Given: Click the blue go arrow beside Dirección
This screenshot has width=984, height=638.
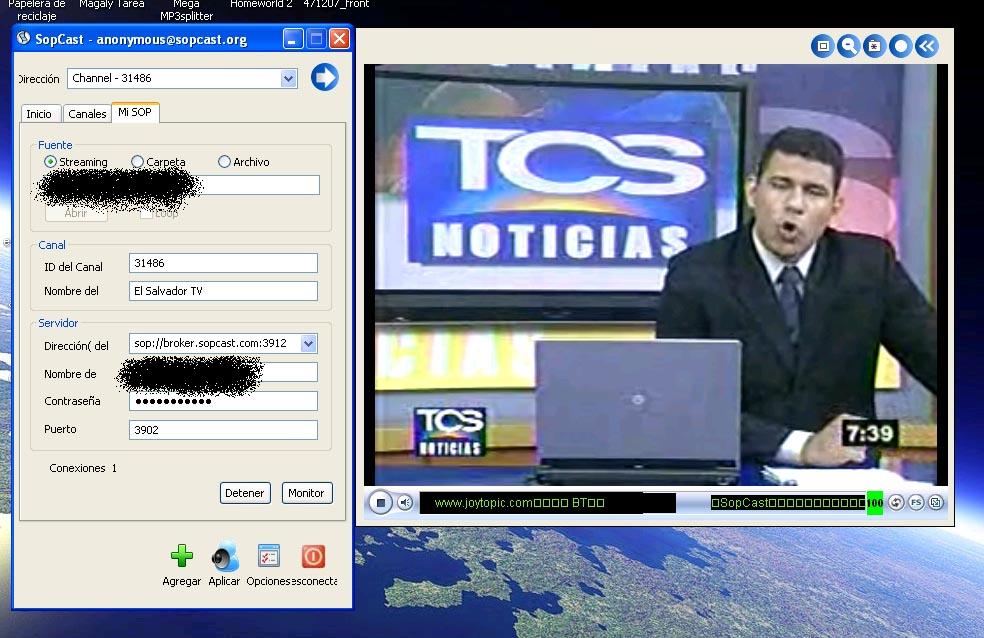Looking at the screenshot, I should (324, 77).
